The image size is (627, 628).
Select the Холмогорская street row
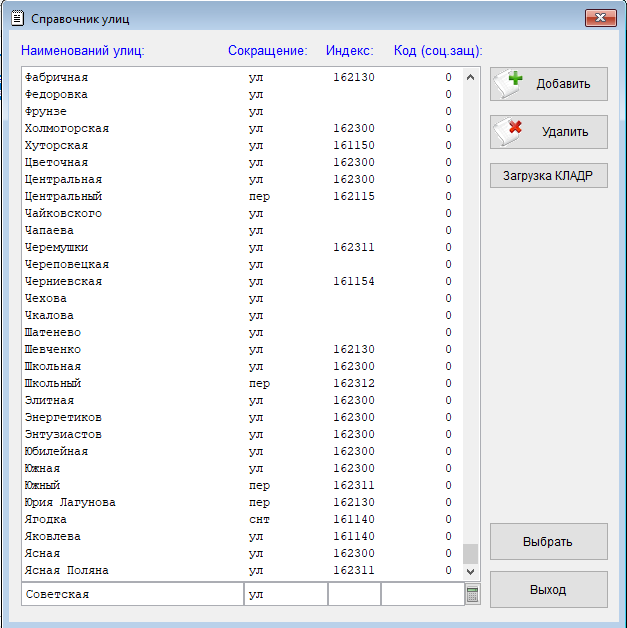[67, 128]
